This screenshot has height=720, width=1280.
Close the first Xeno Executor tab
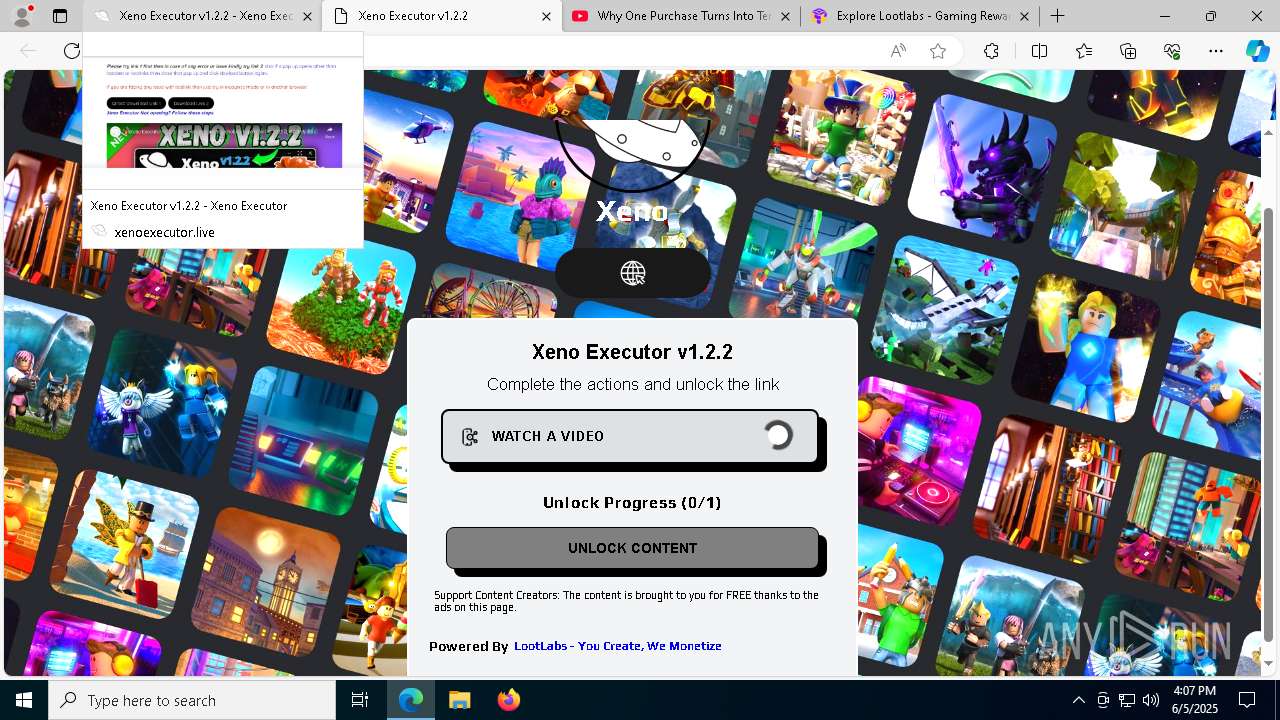click(308, 16)
